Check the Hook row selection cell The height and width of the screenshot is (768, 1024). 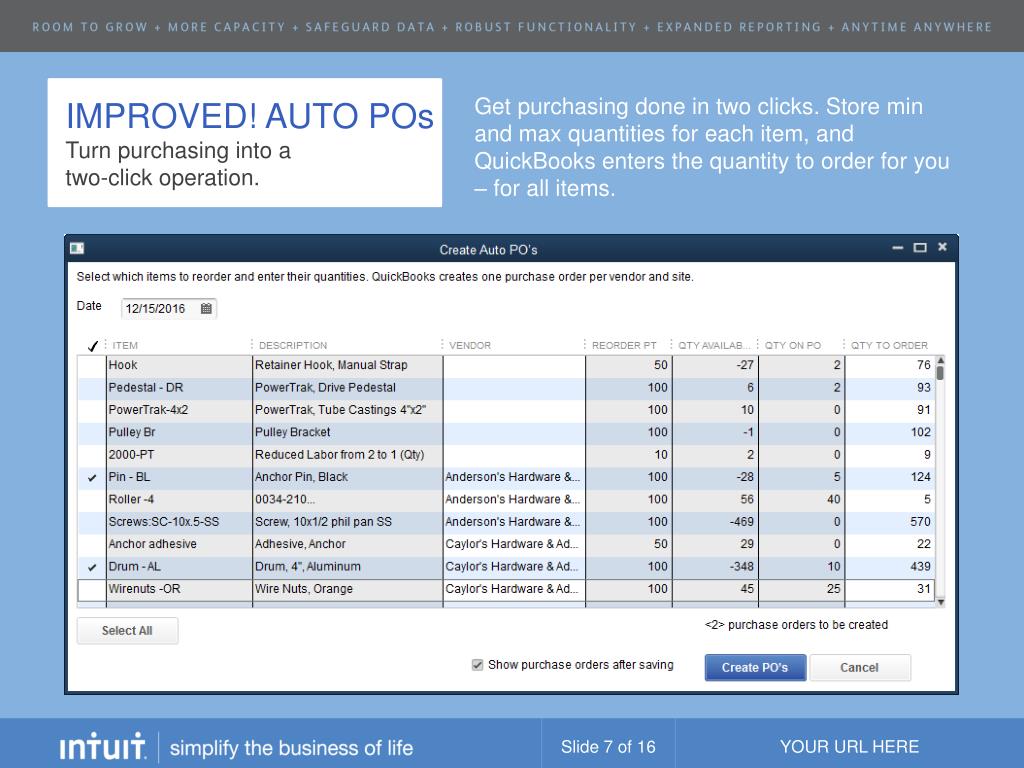tap(92, 366)
